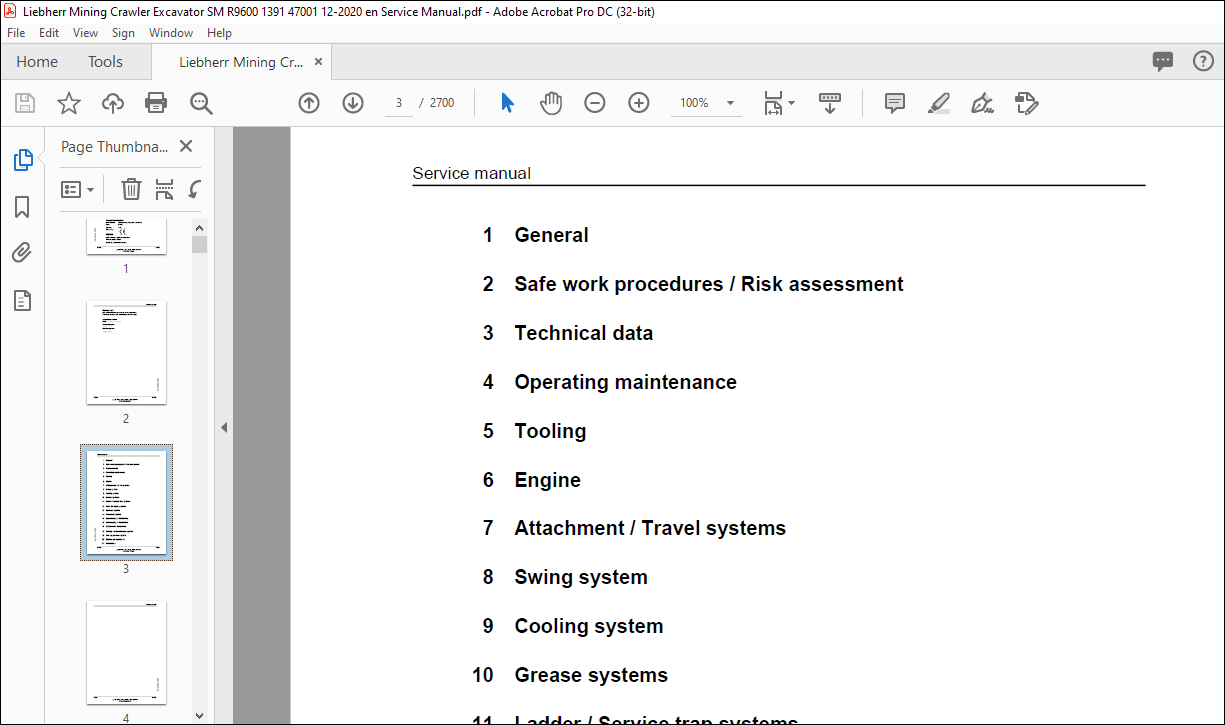This screenshot has height=725, width=1225.
Task: Rotate the page counterclockwise
Action: (195, 189)
